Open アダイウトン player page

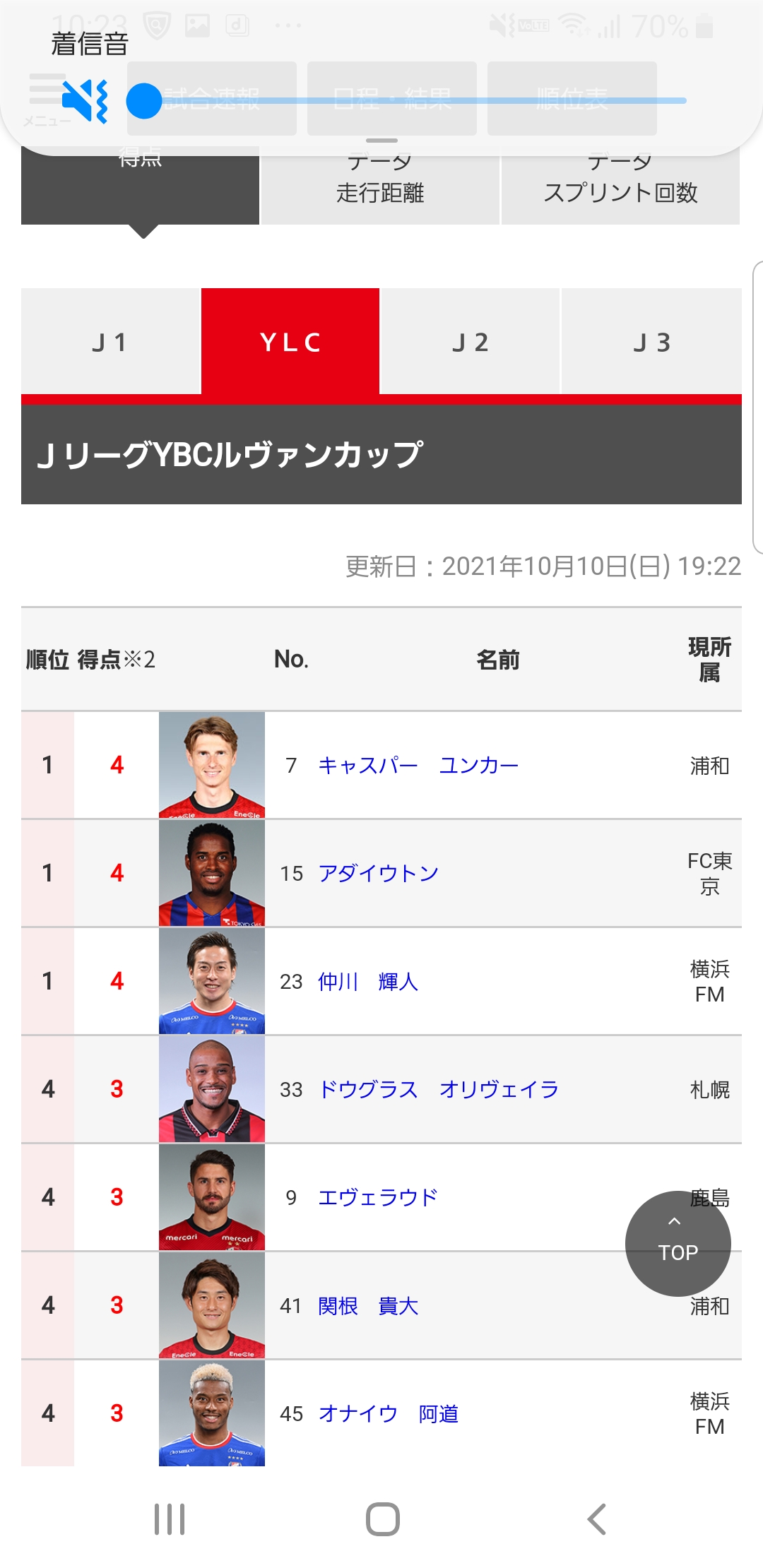[378, 874]
